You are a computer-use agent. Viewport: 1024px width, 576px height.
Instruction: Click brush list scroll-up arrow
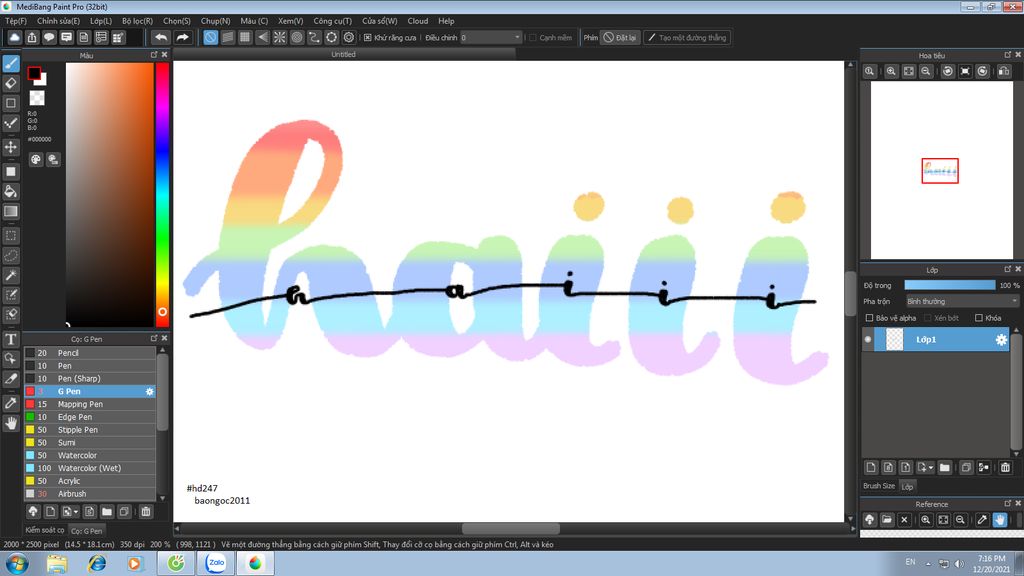(162, 350)
